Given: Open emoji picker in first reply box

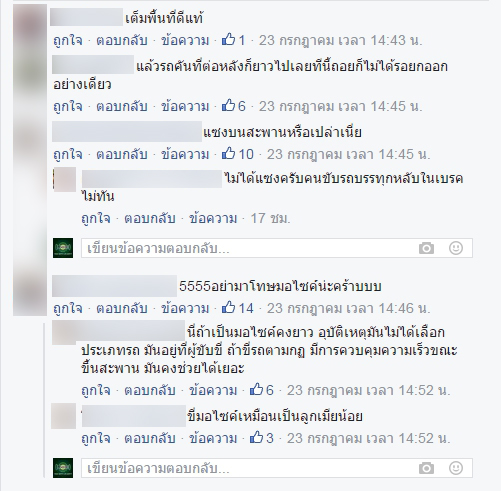Looking at the screenshot, I should coord(456,248).
